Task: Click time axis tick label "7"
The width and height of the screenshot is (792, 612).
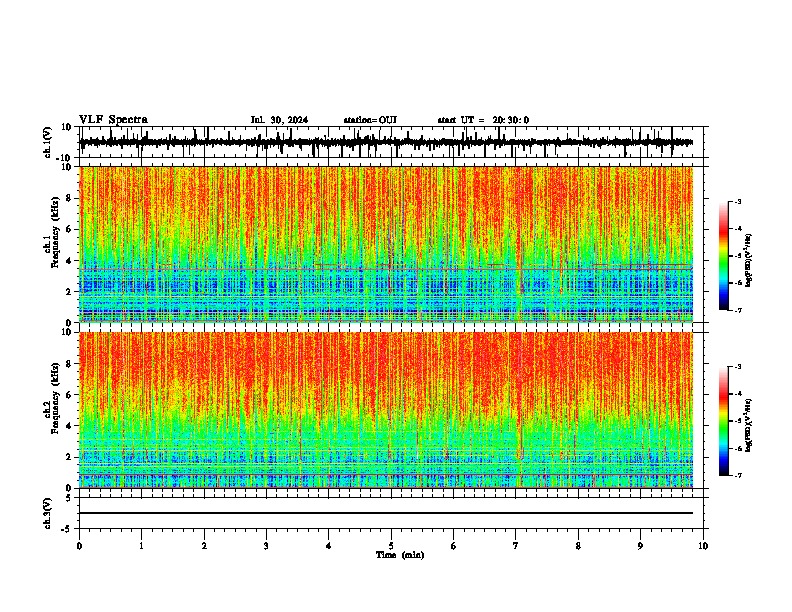Action: coord(516,546)
